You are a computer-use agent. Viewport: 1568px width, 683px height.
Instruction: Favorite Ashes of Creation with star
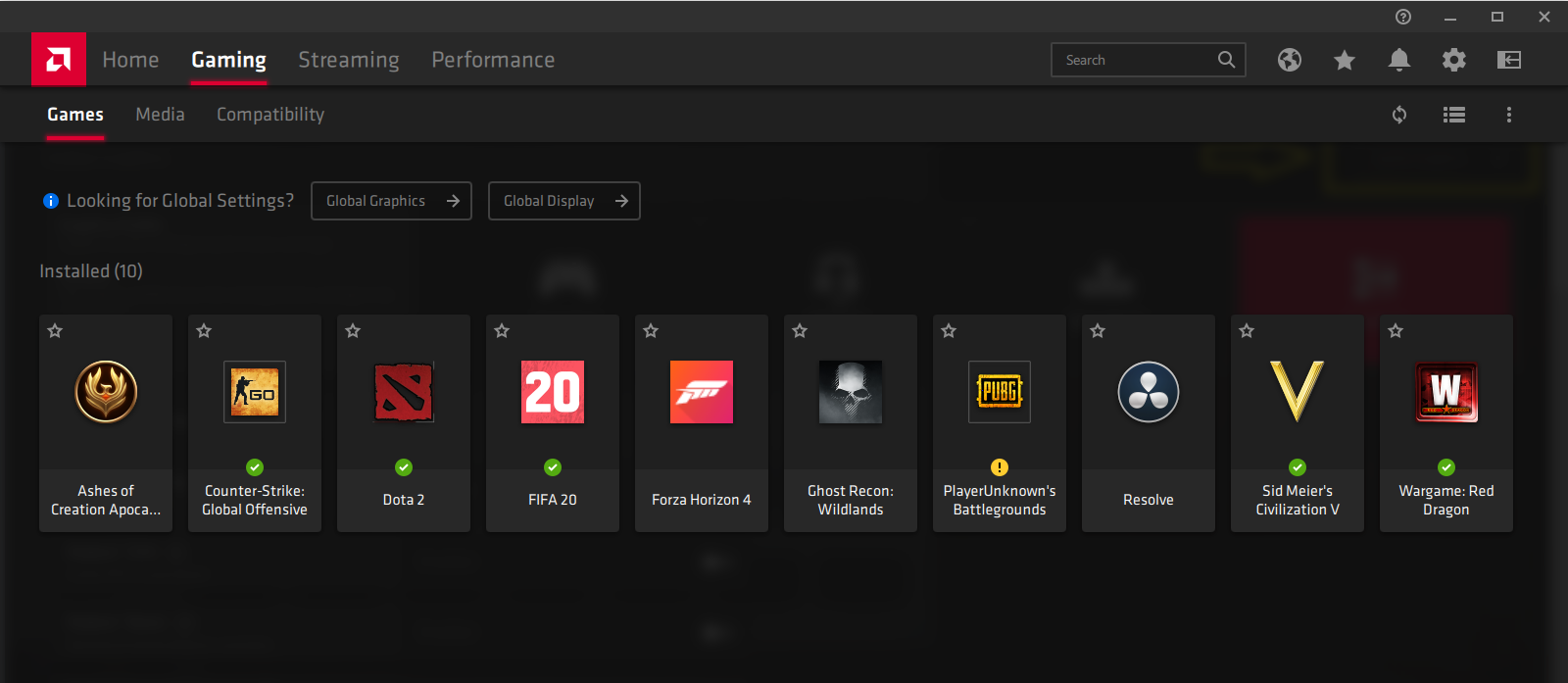coord(55,331)
